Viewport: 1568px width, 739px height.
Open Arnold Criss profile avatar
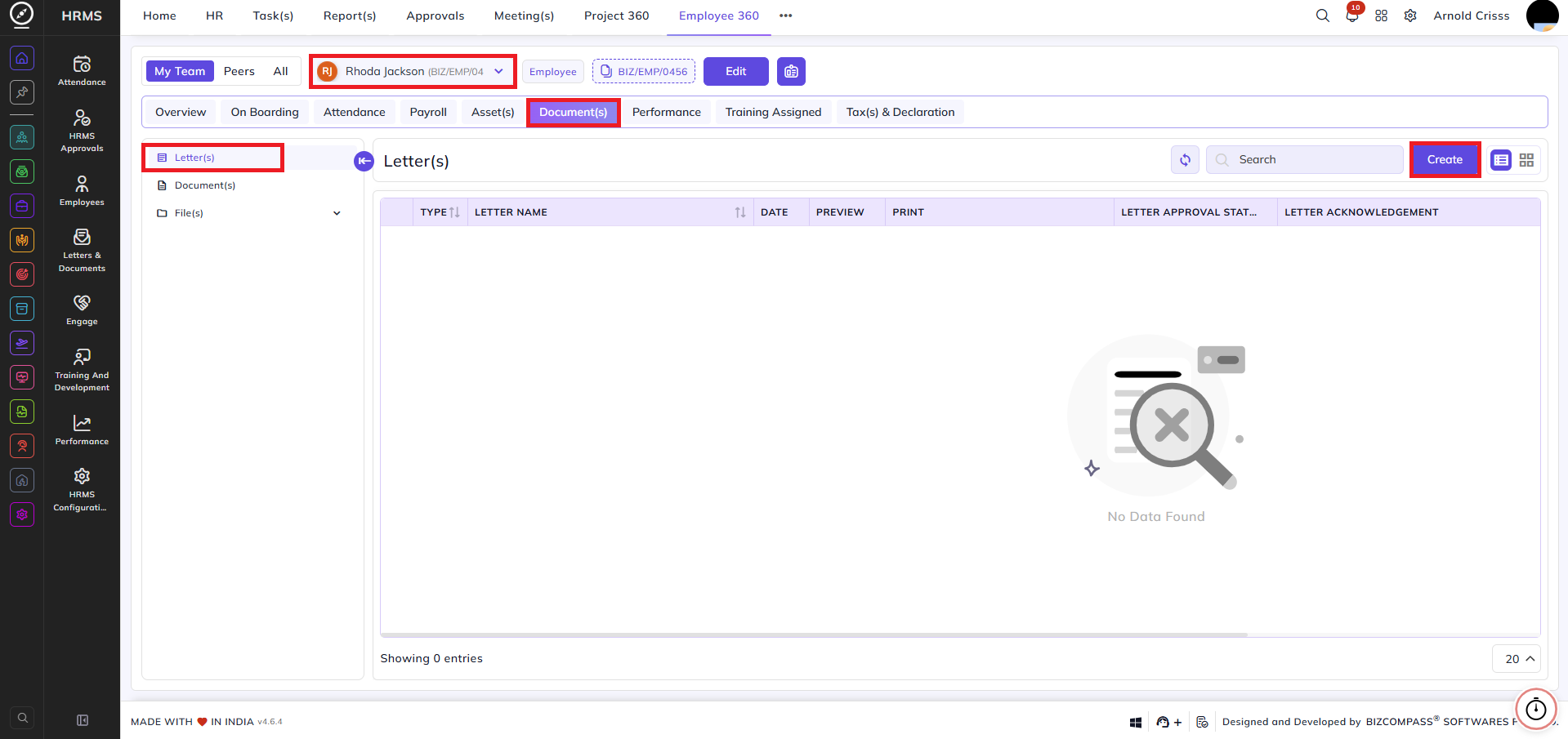(1542, 16)
